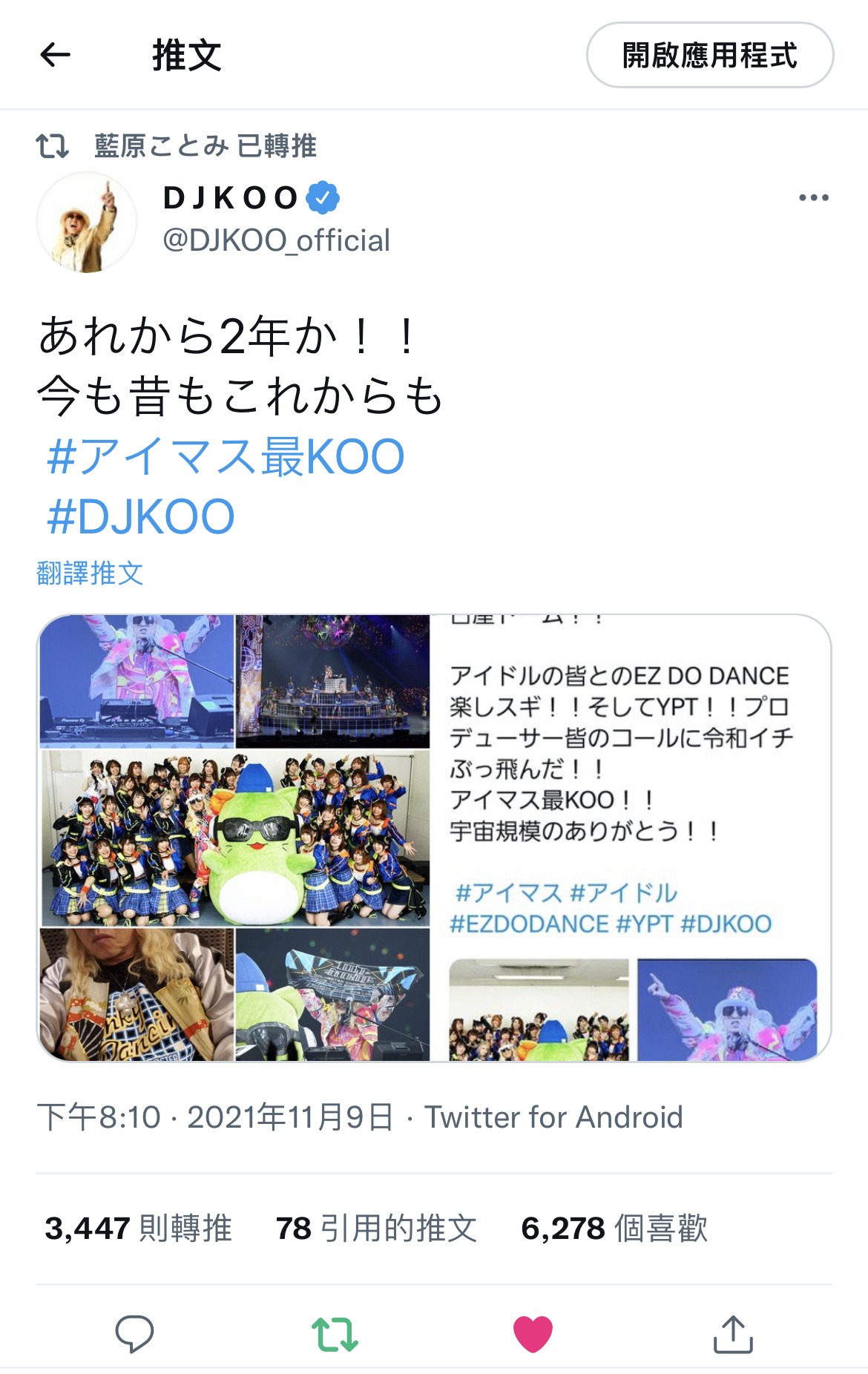View the 6,278 個喜歡 list
This screenshot has height=1374, width=868.
click(x=614, y=1229)
